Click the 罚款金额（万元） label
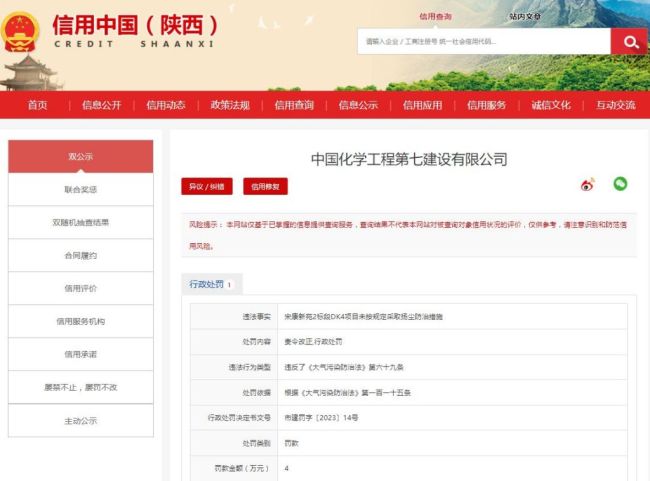Viewport: 650px width, 481px height. pyautogui.click(x=242, y=468)
